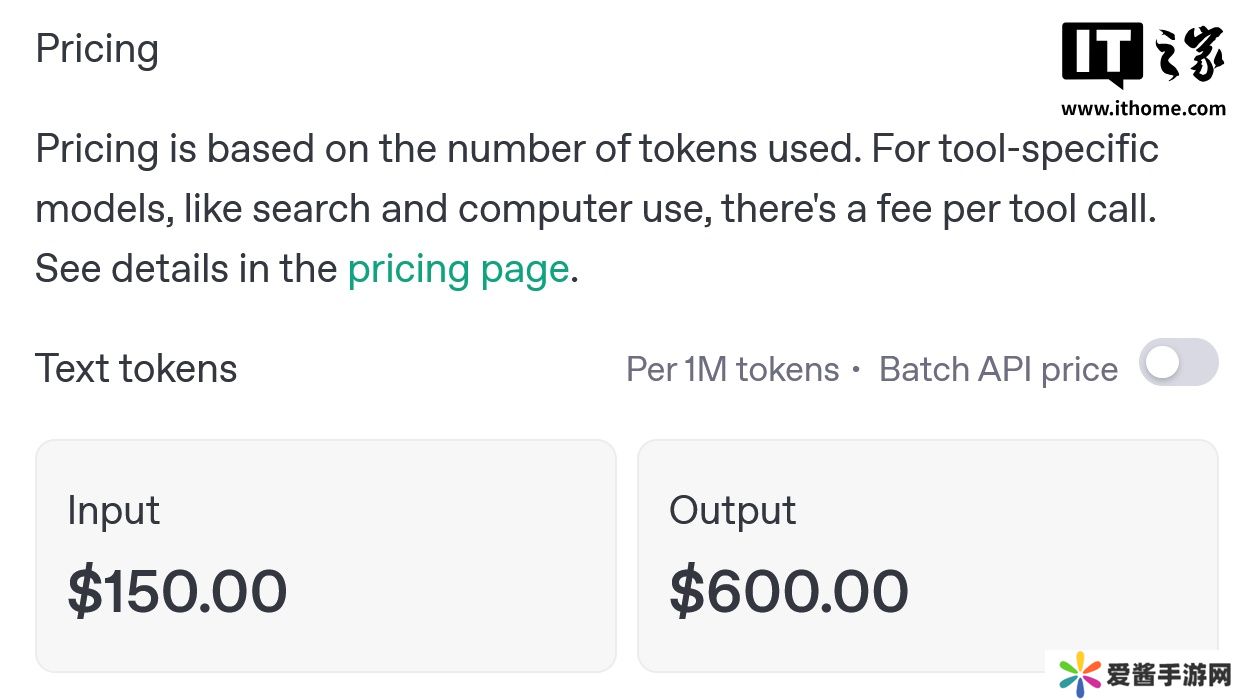This screenshot has height=700, width=1245.
Task: Click the 爱酱手游网 watermark text
Action: (x=1168, y=675)
